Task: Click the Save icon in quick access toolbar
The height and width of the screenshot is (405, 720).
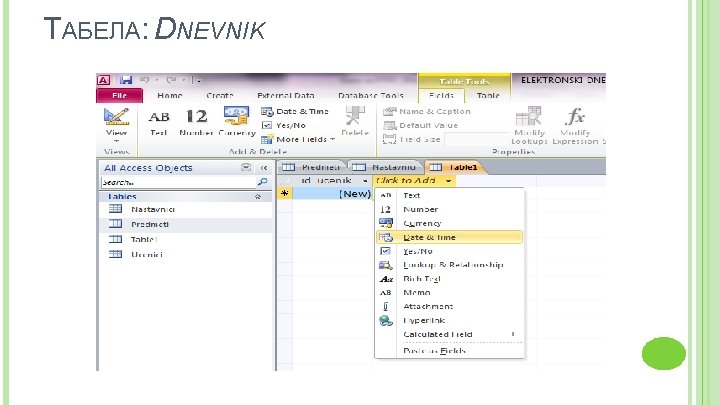Action: 126,80
